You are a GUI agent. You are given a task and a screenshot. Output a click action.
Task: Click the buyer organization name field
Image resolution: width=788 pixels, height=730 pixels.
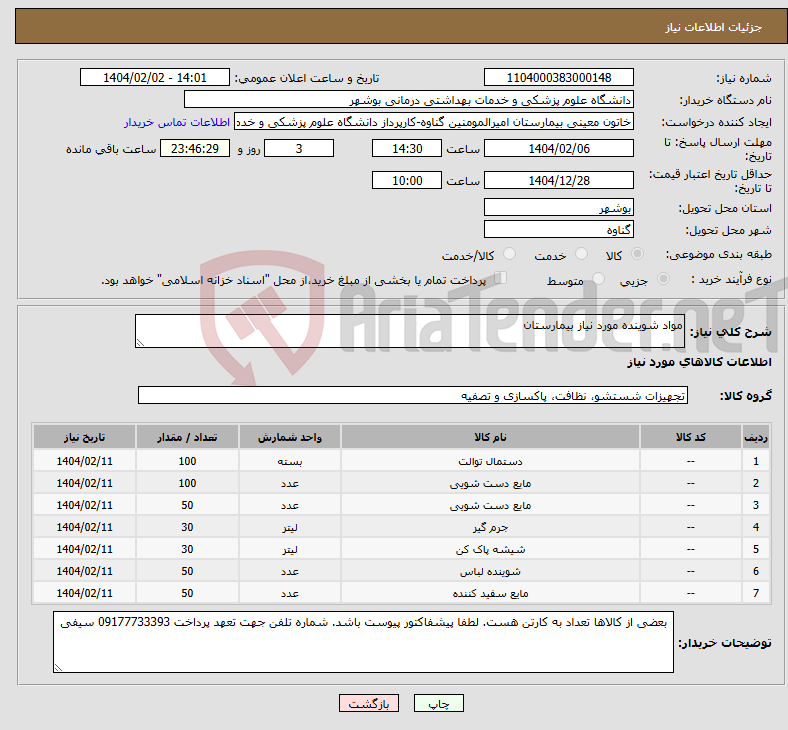[x=409, y=99]
